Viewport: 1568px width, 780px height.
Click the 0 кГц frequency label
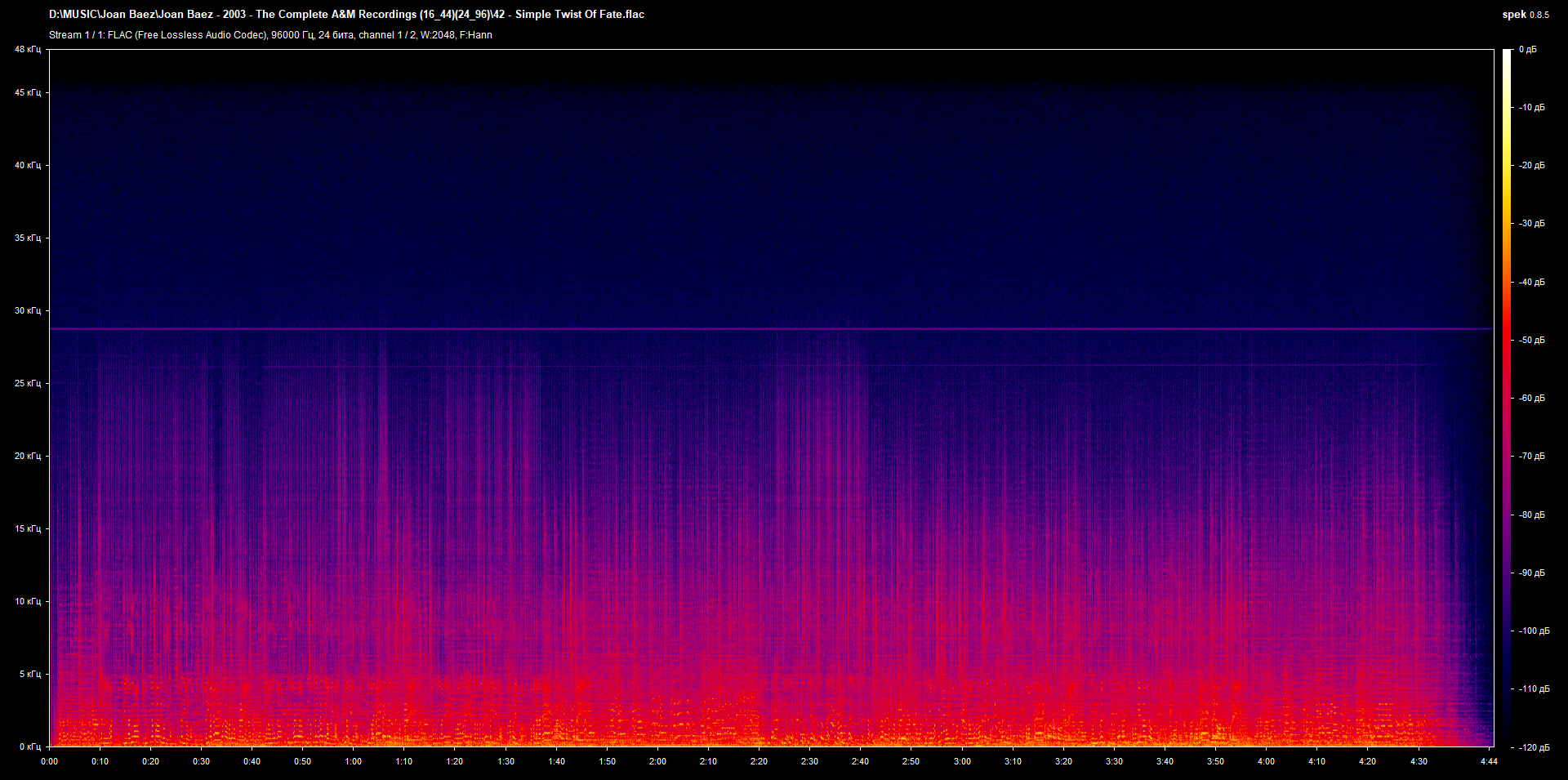pos(29,747)
